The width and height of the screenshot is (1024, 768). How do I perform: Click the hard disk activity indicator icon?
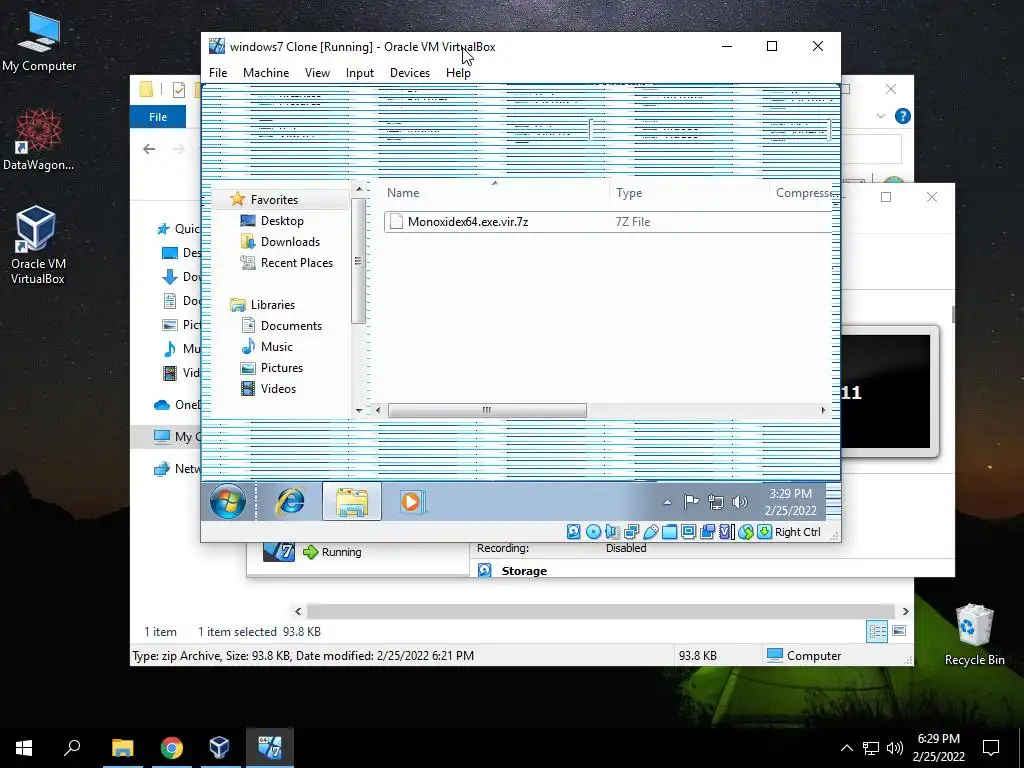(x=573, y=532)
